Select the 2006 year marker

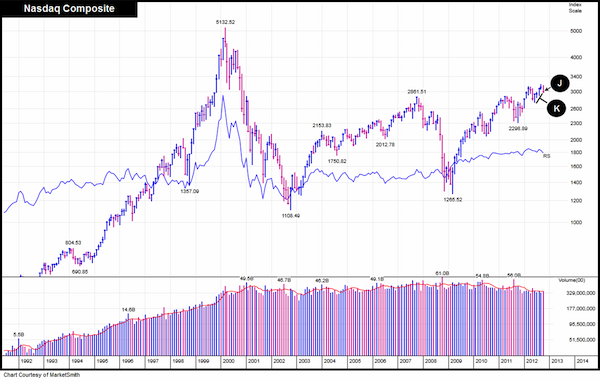(380, 361)
